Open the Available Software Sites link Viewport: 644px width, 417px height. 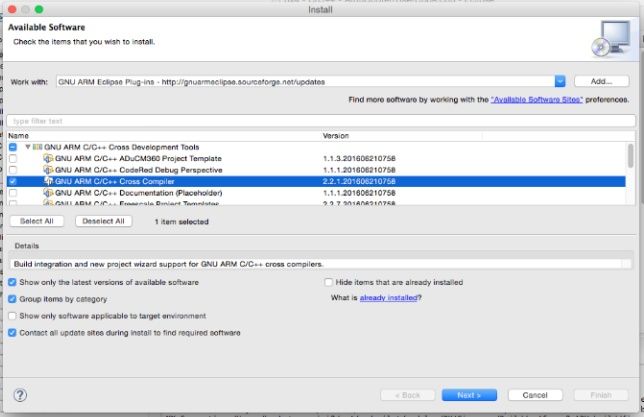click(536, 99)
